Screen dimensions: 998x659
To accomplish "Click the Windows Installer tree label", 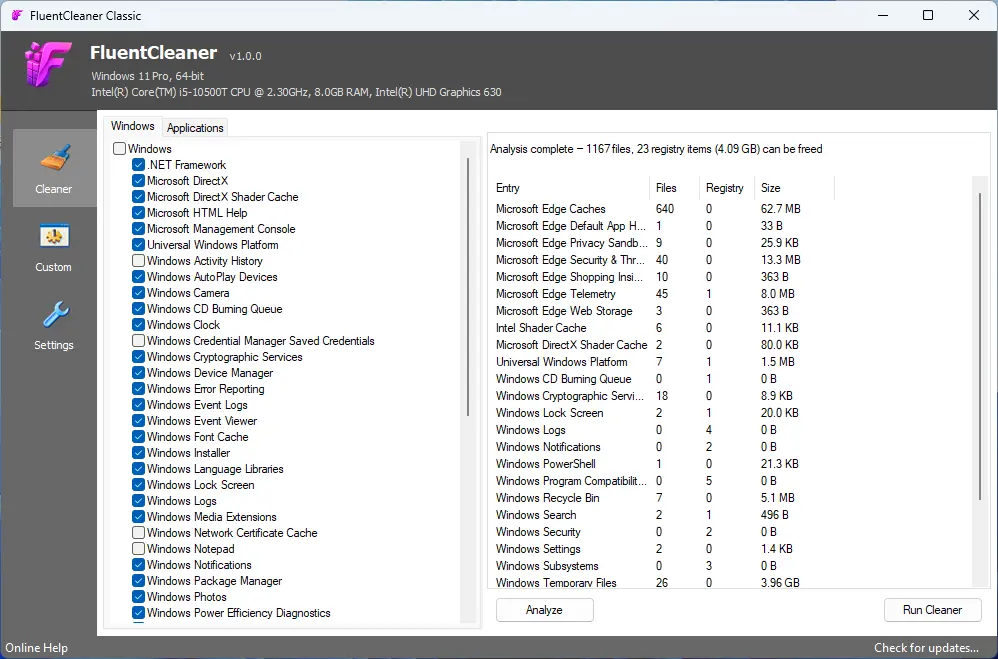I will coord(188,453).
